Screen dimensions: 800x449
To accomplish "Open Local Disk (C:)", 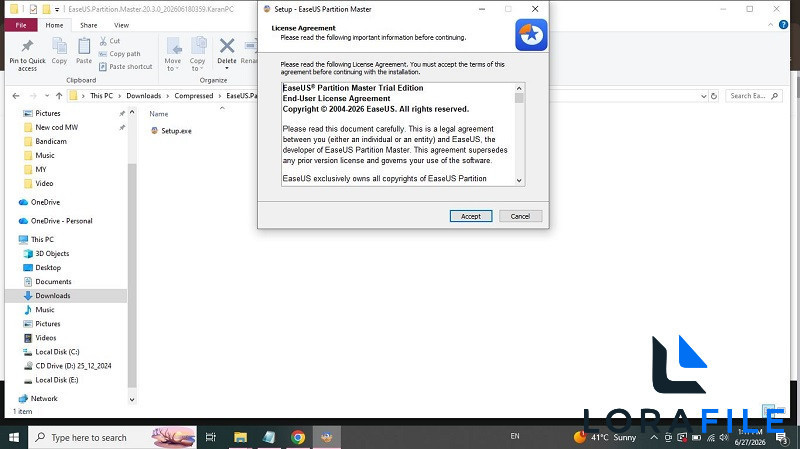I will [x=57, y=352].
